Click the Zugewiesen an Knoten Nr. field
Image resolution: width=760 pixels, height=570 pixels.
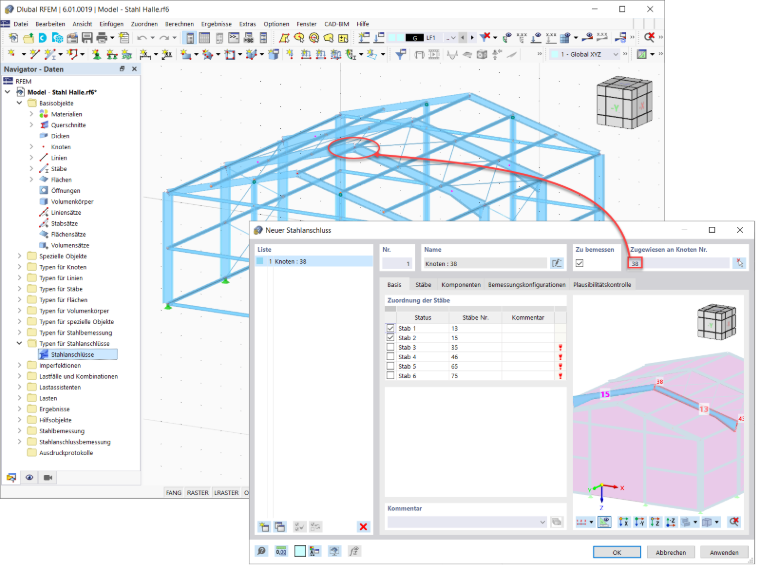pos(679,263)
